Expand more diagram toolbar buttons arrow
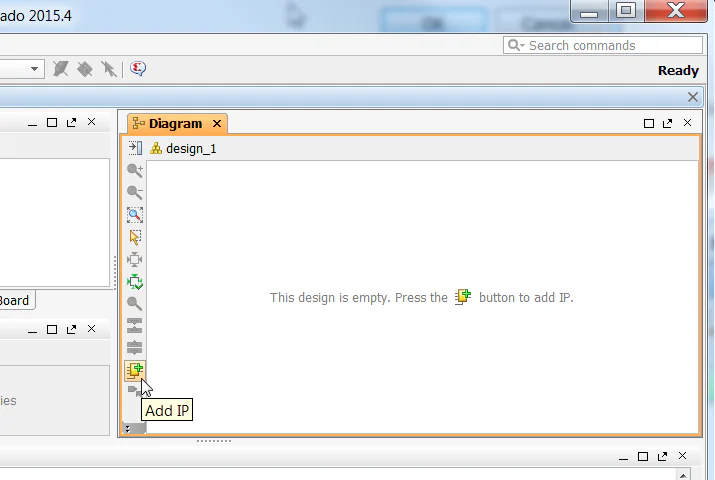This screenshot has width=715, height=480. click(128, 428)
